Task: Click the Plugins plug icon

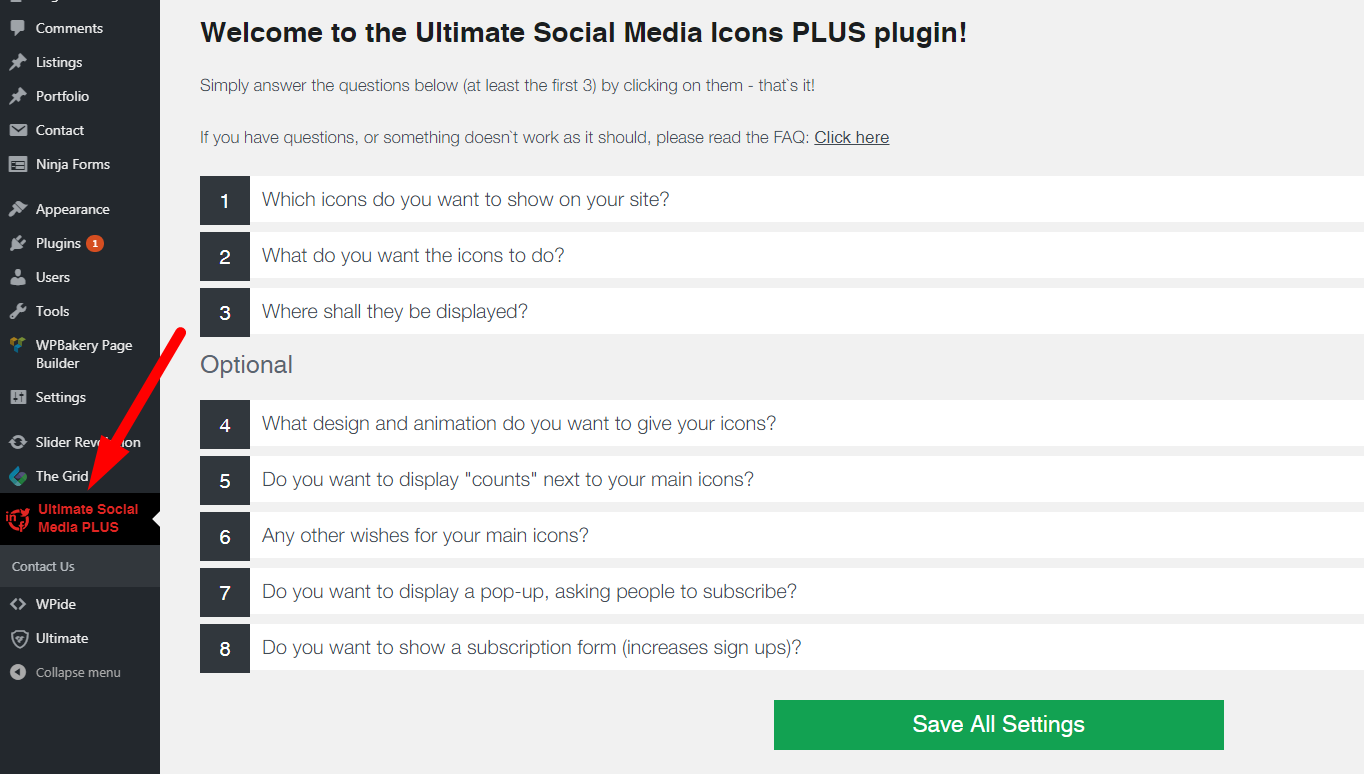Action: click(x=17, y=243)
